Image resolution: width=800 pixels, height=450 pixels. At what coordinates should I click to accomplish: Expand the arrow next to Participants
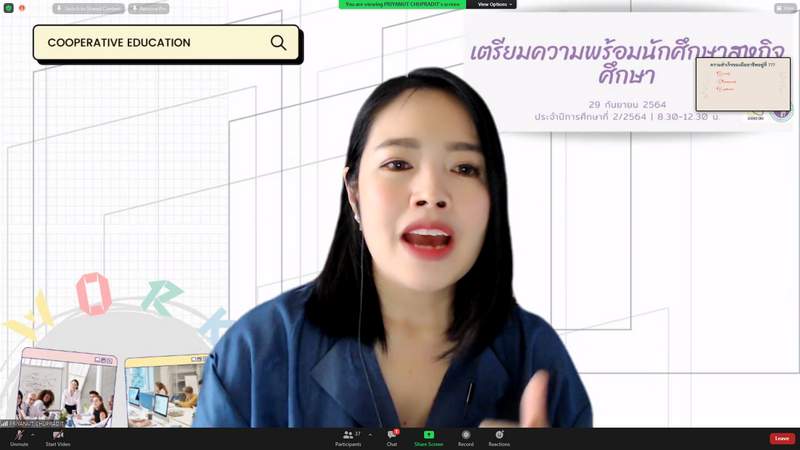370,434
